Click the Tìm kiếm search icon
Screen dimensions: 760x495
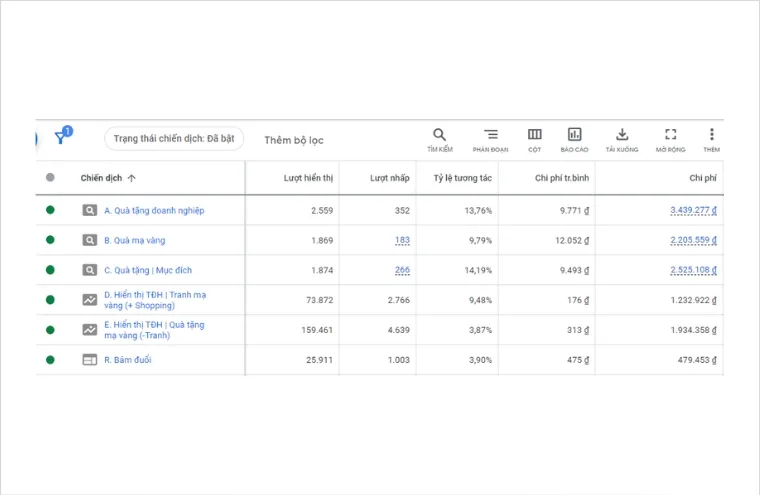pos(440,134)
